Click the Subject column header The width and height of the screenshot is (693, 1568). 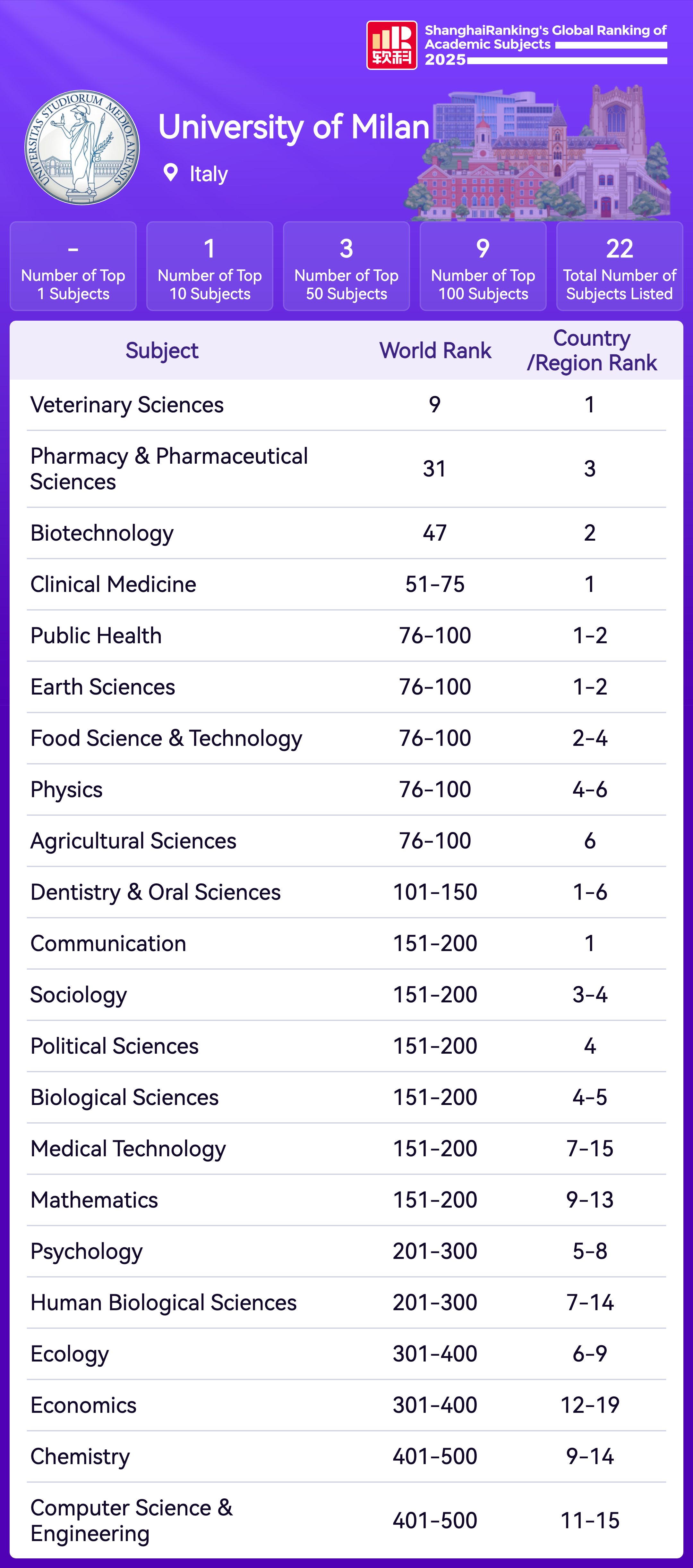(162, 350)
